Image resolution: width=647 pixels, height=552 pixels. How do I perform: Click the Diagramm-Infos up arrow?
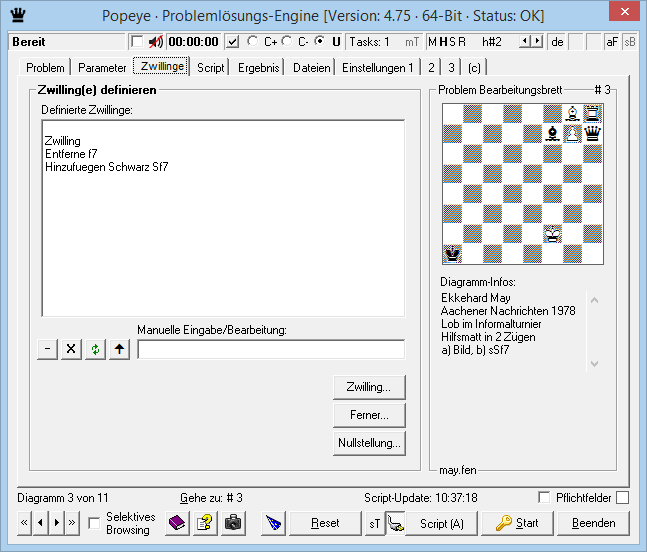click(x=594, y=300)
